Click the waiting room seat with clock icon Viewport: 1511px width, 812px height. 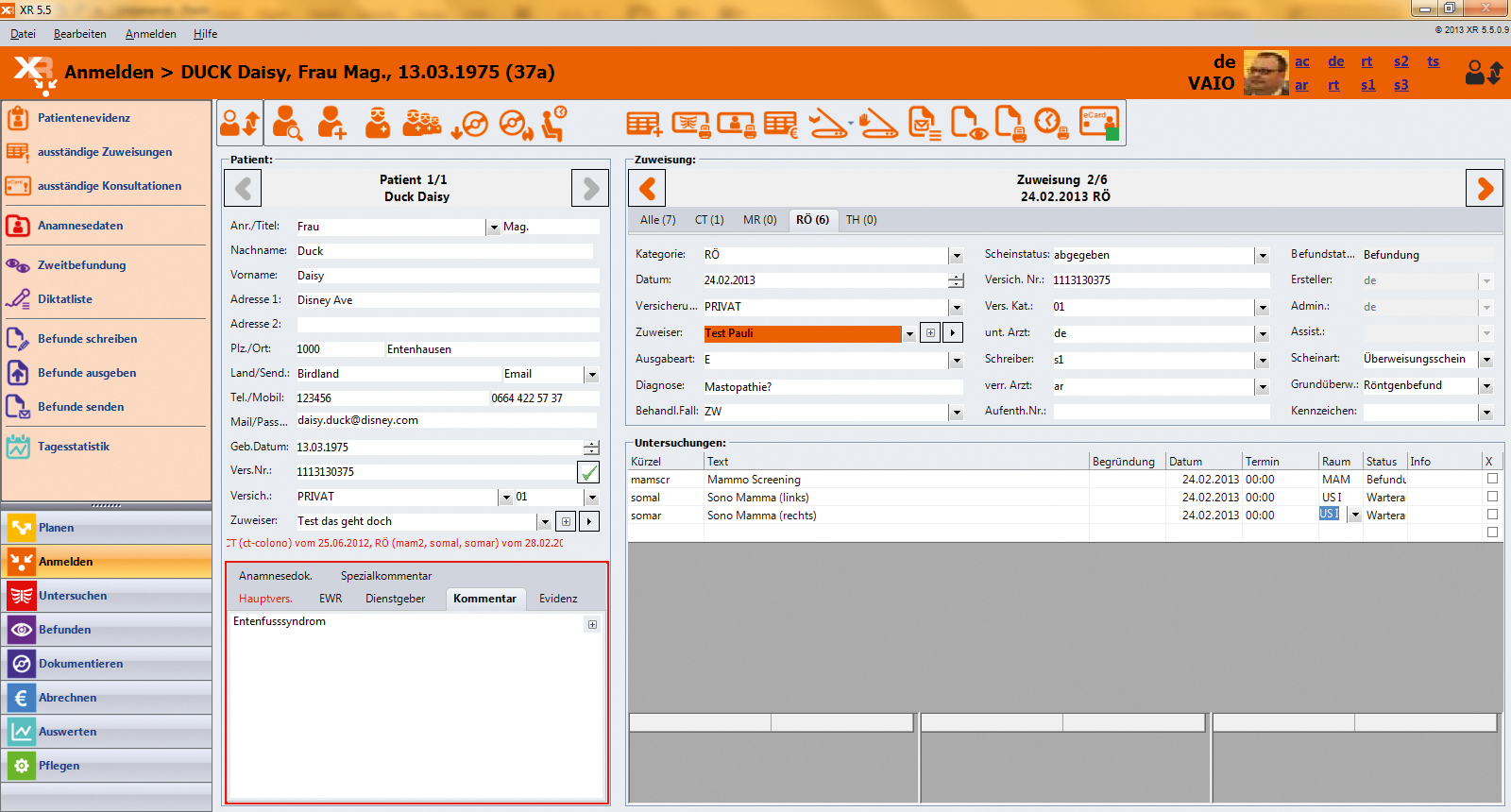tap(554, 124)
